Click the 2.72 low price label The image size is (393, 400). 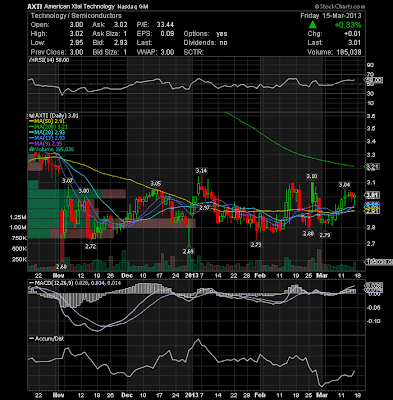[90, 246]
